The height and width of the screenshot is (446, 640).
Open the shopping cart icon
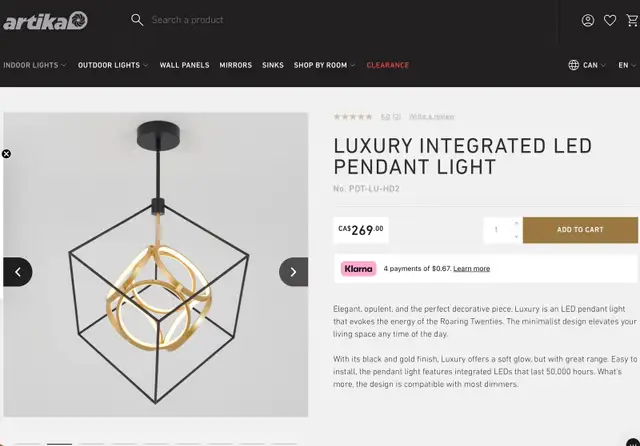coord(632,20)
